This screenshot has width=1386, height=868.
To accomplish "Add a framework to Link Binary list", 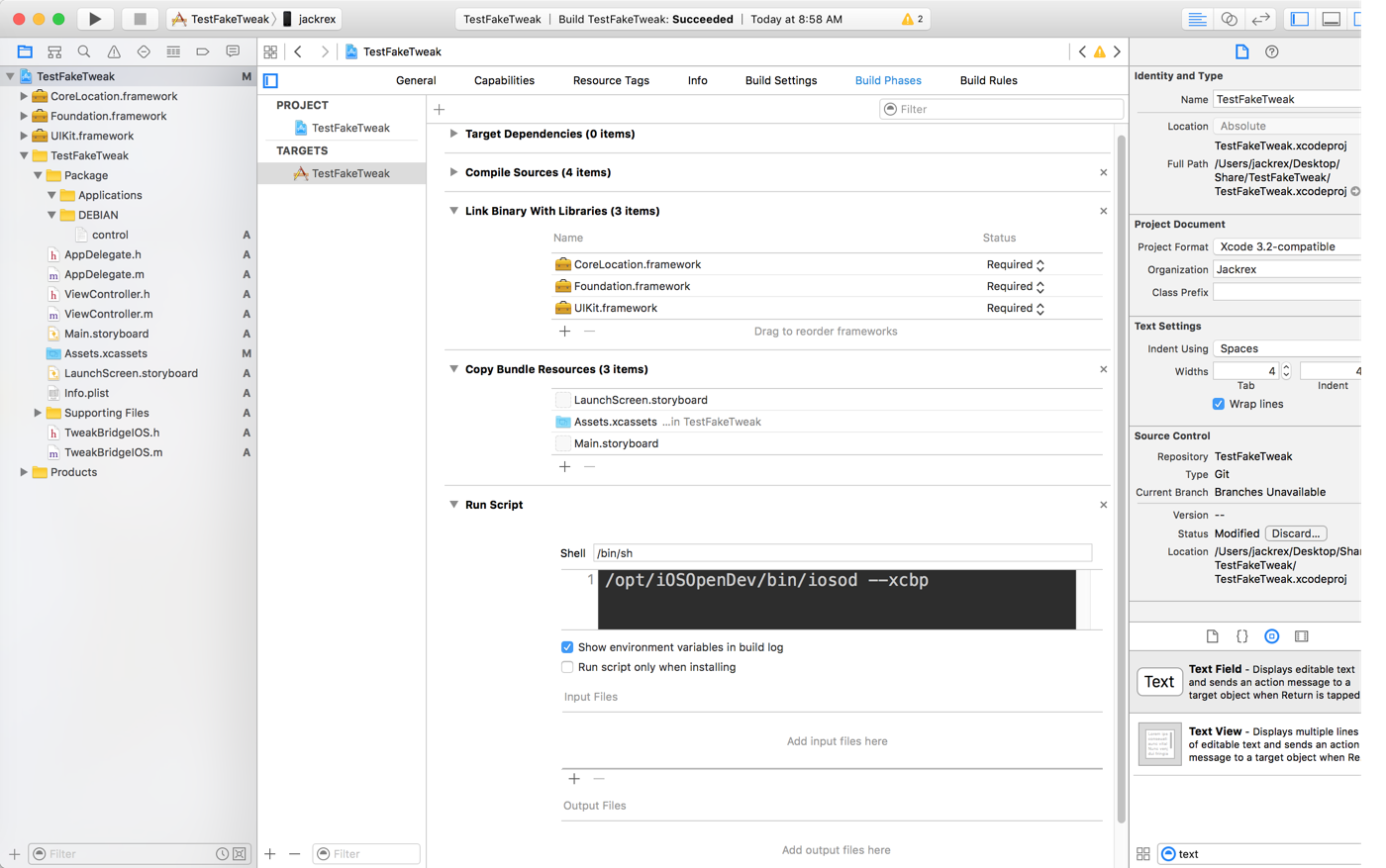I will 564,331.
